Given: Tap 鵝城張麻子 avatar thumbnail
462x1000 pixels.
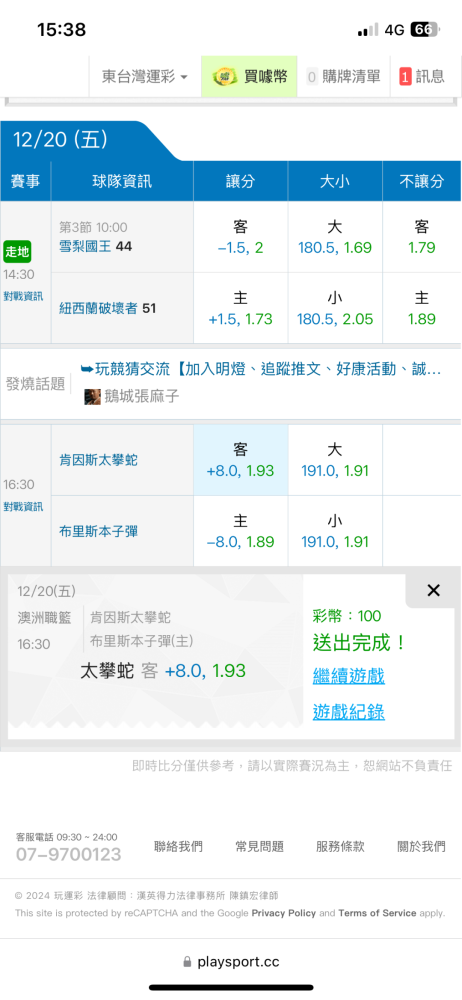Looking at the screenshot, I should coord(93,397).
